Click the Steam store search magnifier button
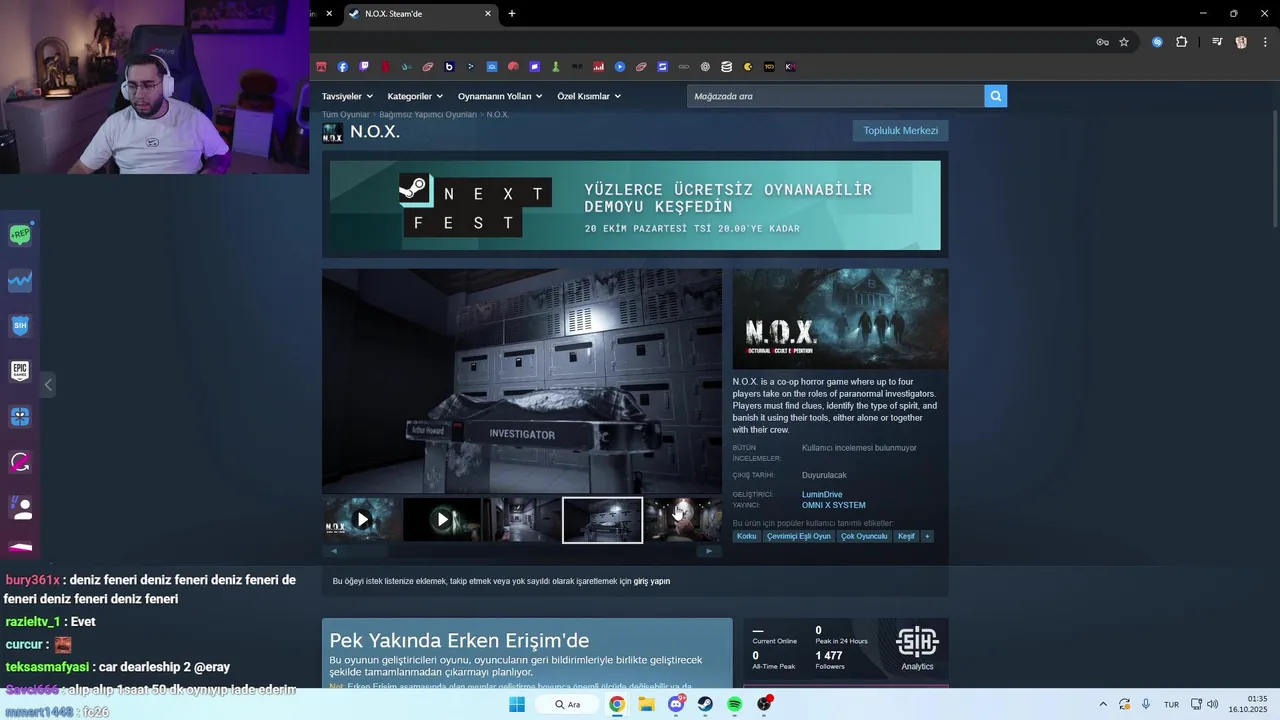1280x720 pixels. 995,96
